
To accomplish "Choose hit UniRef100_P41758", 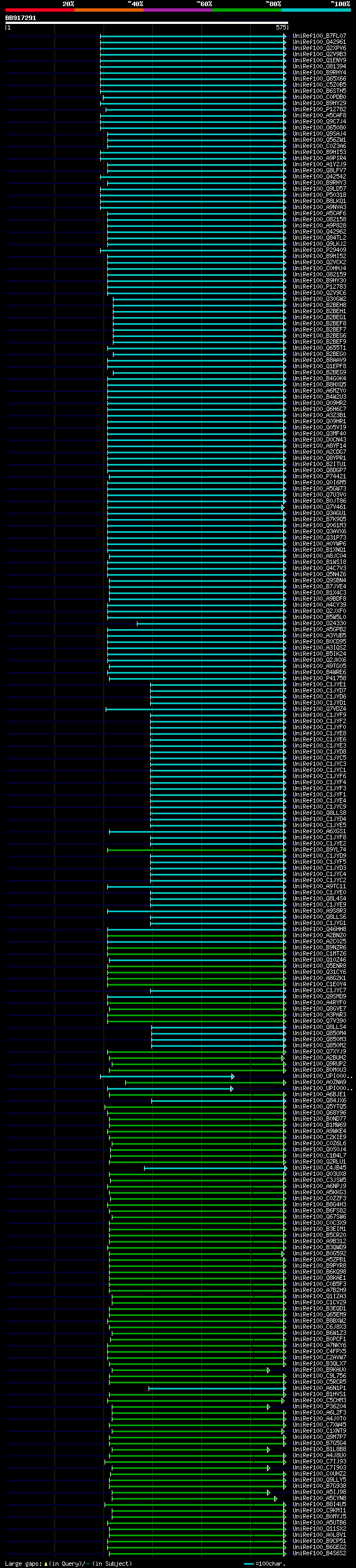I will click(319, 678).
